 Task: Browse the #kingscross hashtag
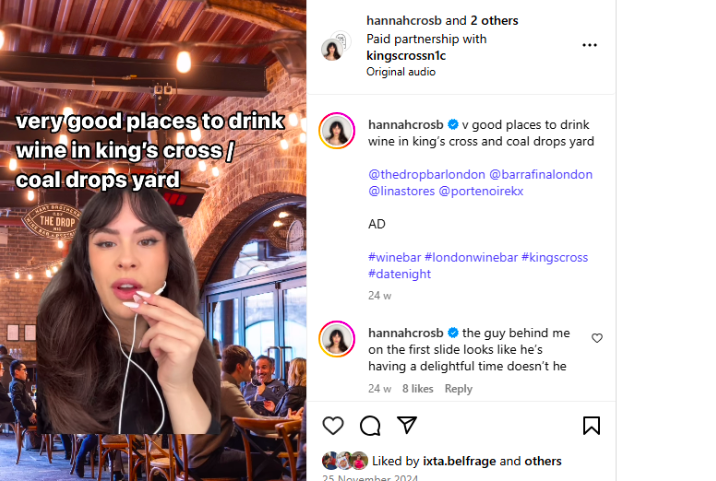555,257
